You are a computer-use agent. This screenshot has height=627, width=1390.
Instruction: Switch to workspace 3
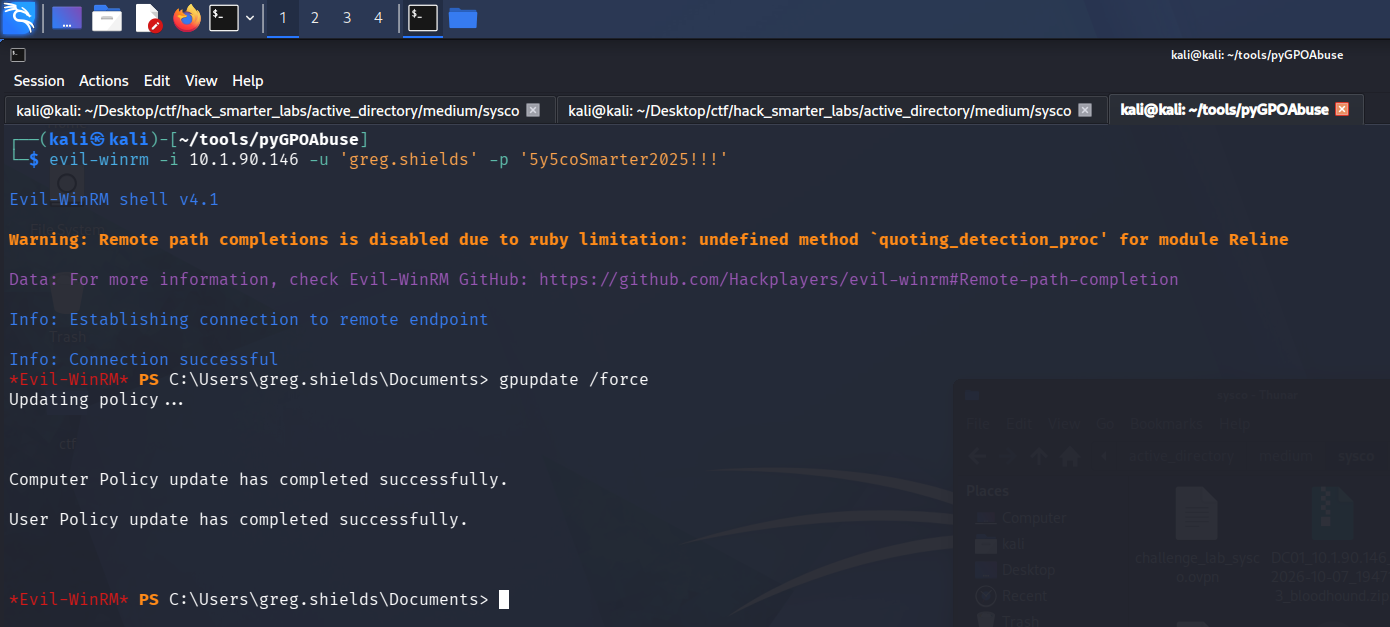coord(347,18)
